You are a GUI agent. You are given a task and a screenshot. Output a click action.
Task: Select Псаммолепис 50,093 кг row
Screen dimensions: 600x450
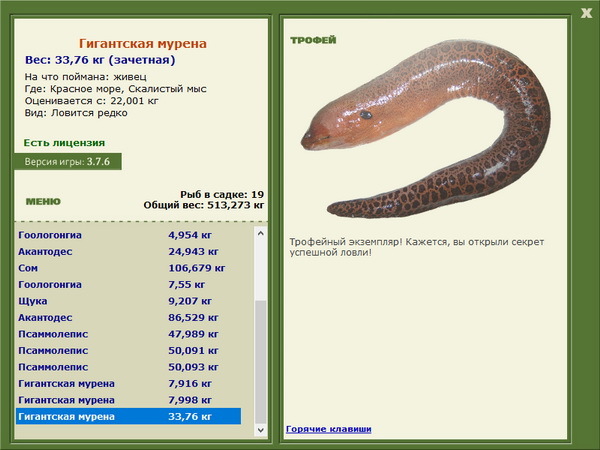129,367
